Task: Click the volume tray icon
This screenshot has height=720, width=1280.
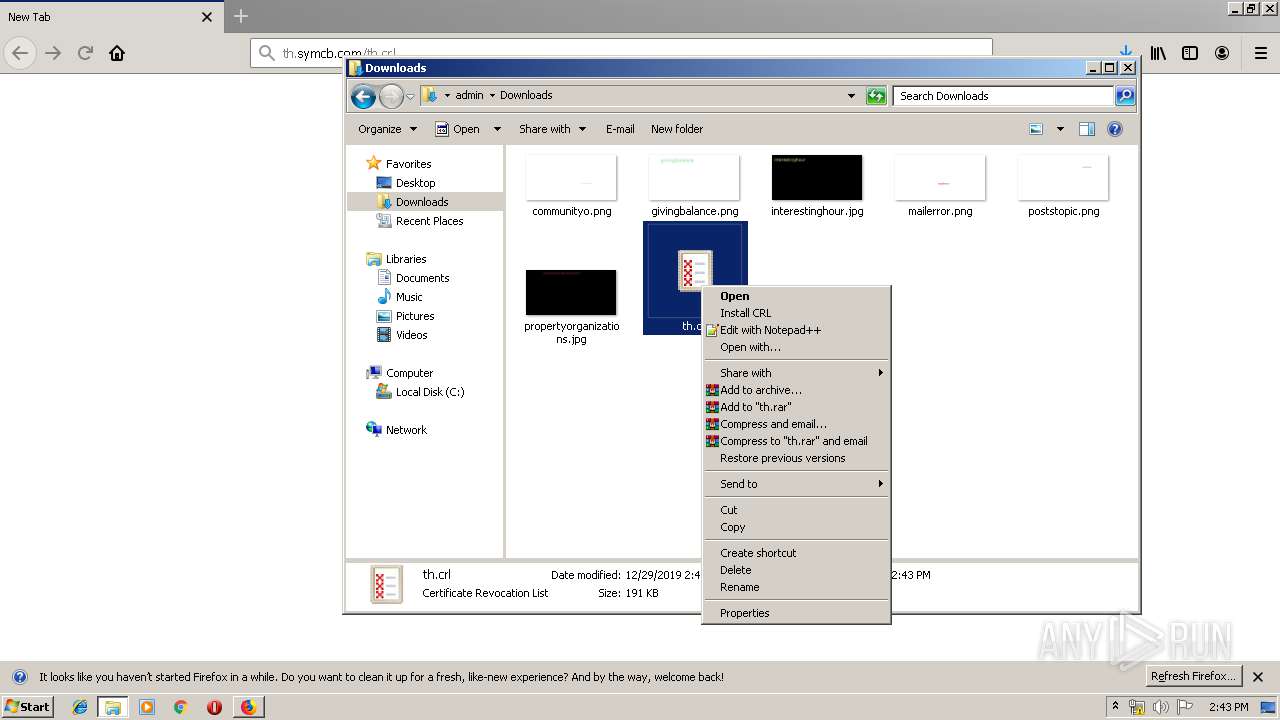Action: coord(1161,707)
